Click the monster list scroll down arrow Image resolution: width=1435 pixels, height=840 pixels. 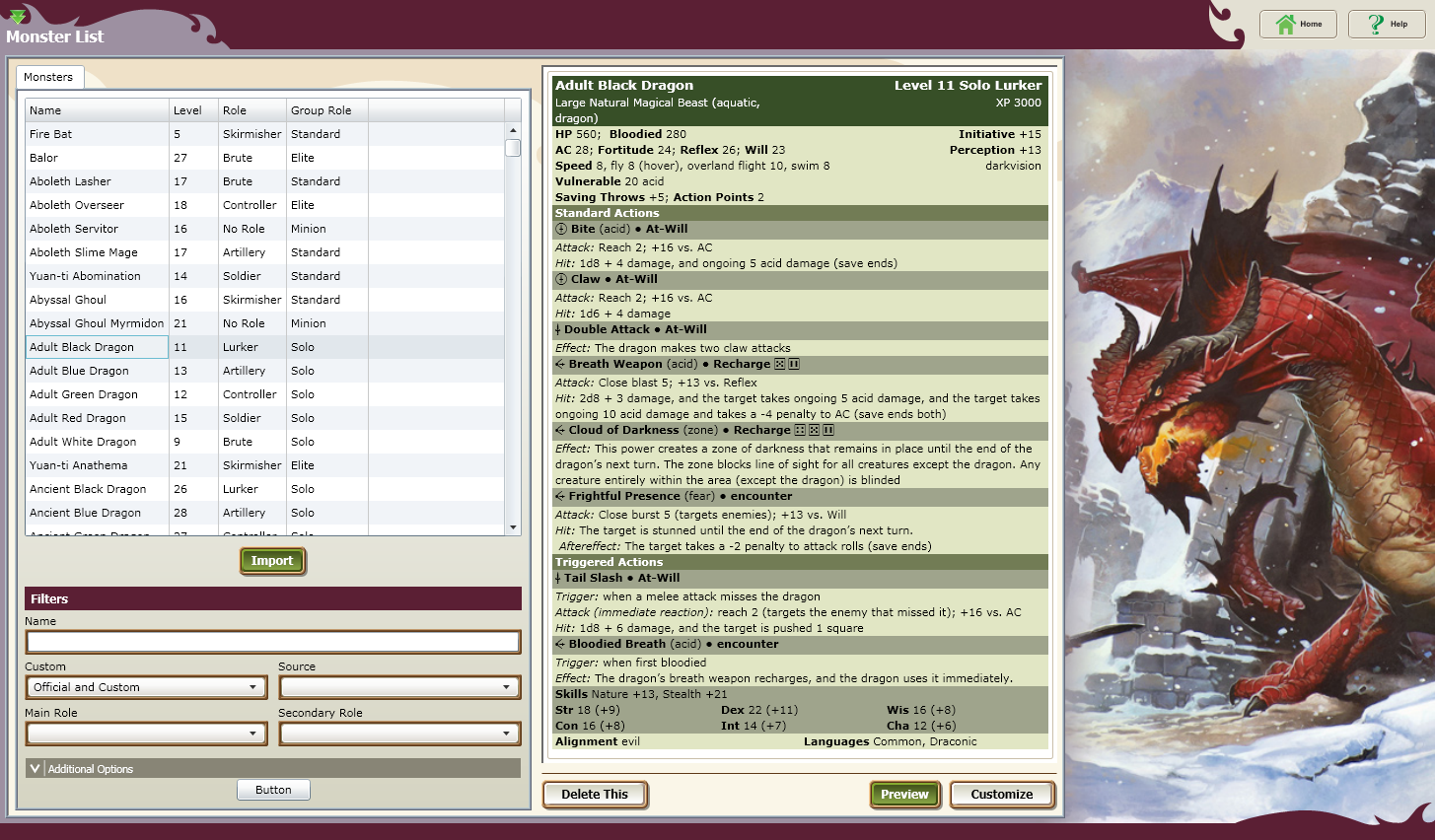pos(513,527)
